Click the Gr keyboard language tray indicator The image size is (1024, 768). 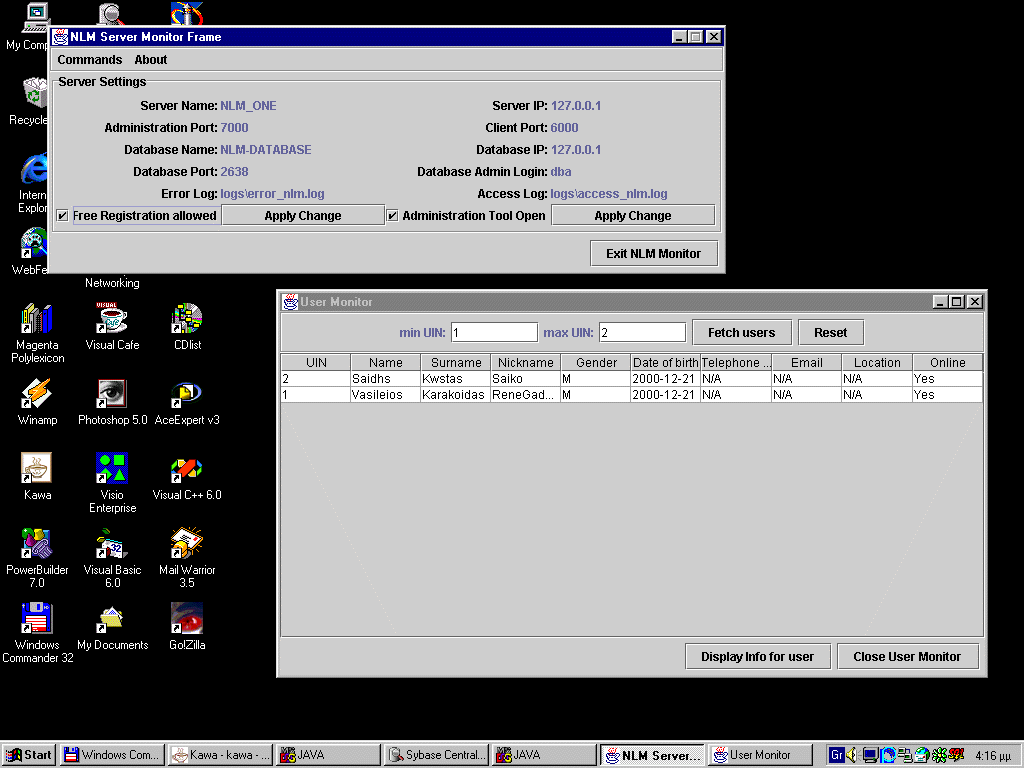click(837, 755)
